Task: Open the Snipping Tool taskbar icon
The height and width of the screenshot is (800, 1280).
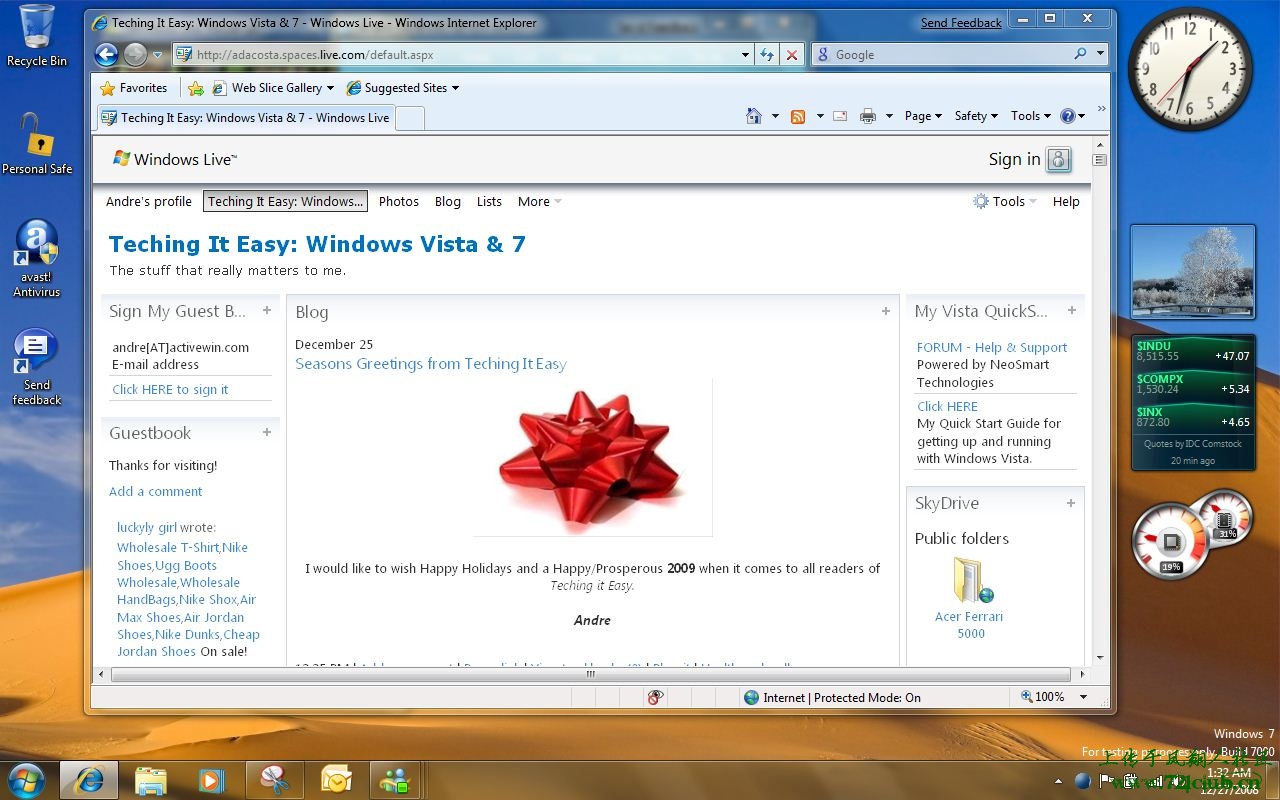Action: point(275,780)
